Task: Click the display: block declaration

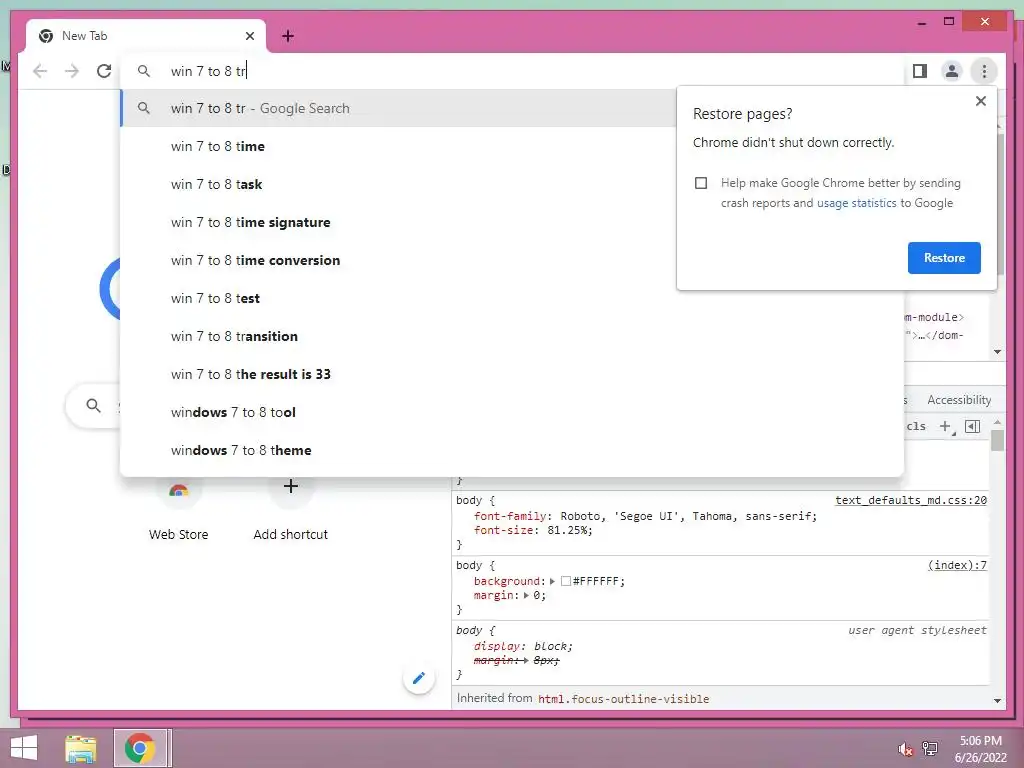Action: coord(522,646)
